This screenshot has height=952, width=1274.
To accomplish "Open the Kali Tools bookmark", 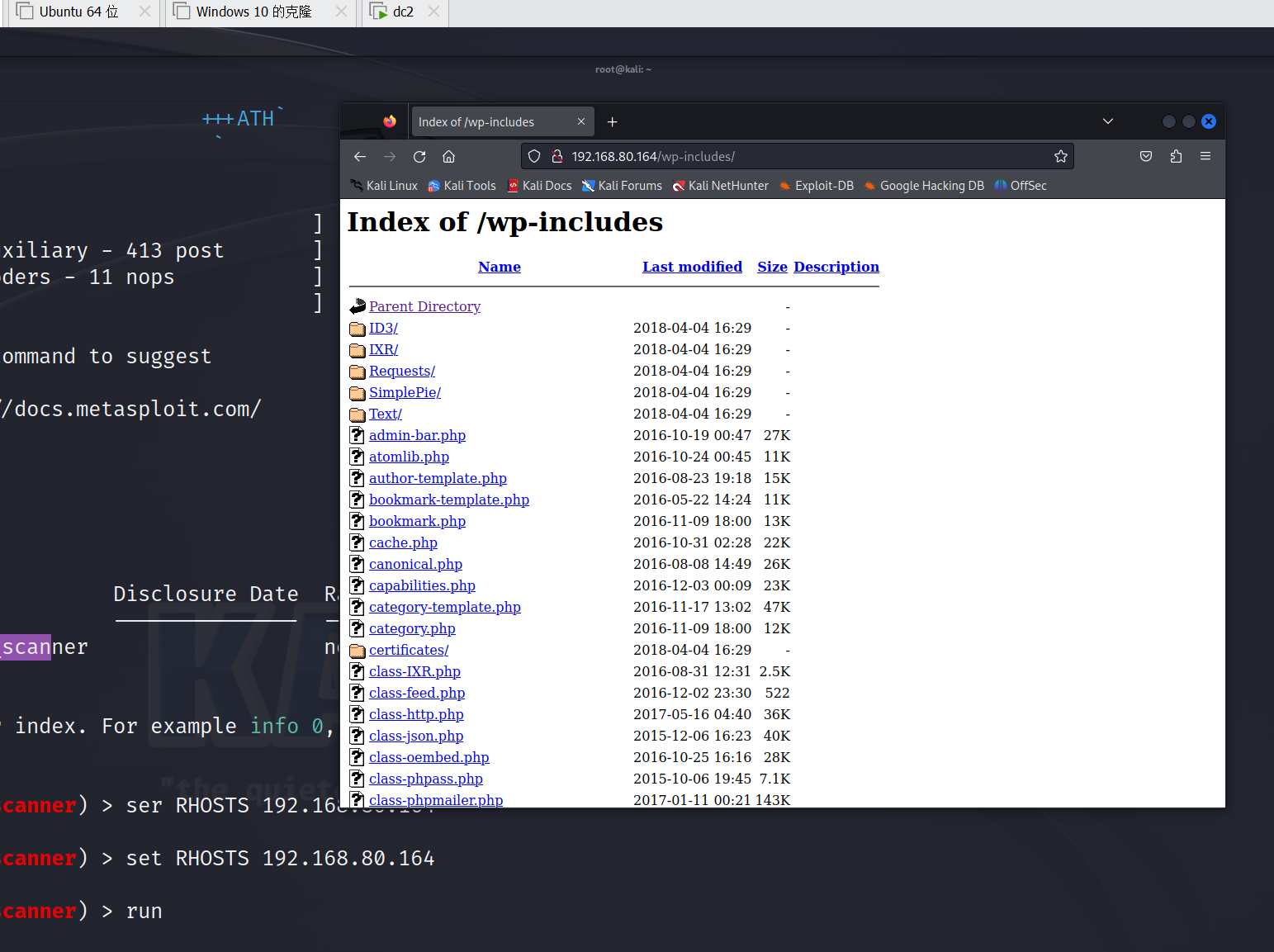I will 462,186.
